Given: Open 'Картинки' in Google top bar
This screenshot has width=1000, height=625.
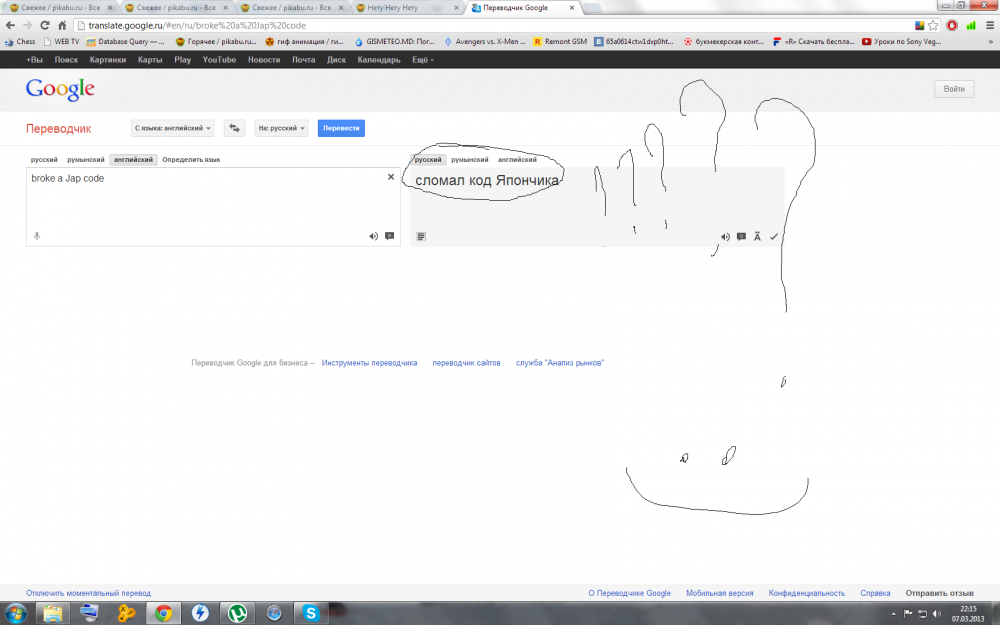Looking at the screenshot, I should point(108,60).
